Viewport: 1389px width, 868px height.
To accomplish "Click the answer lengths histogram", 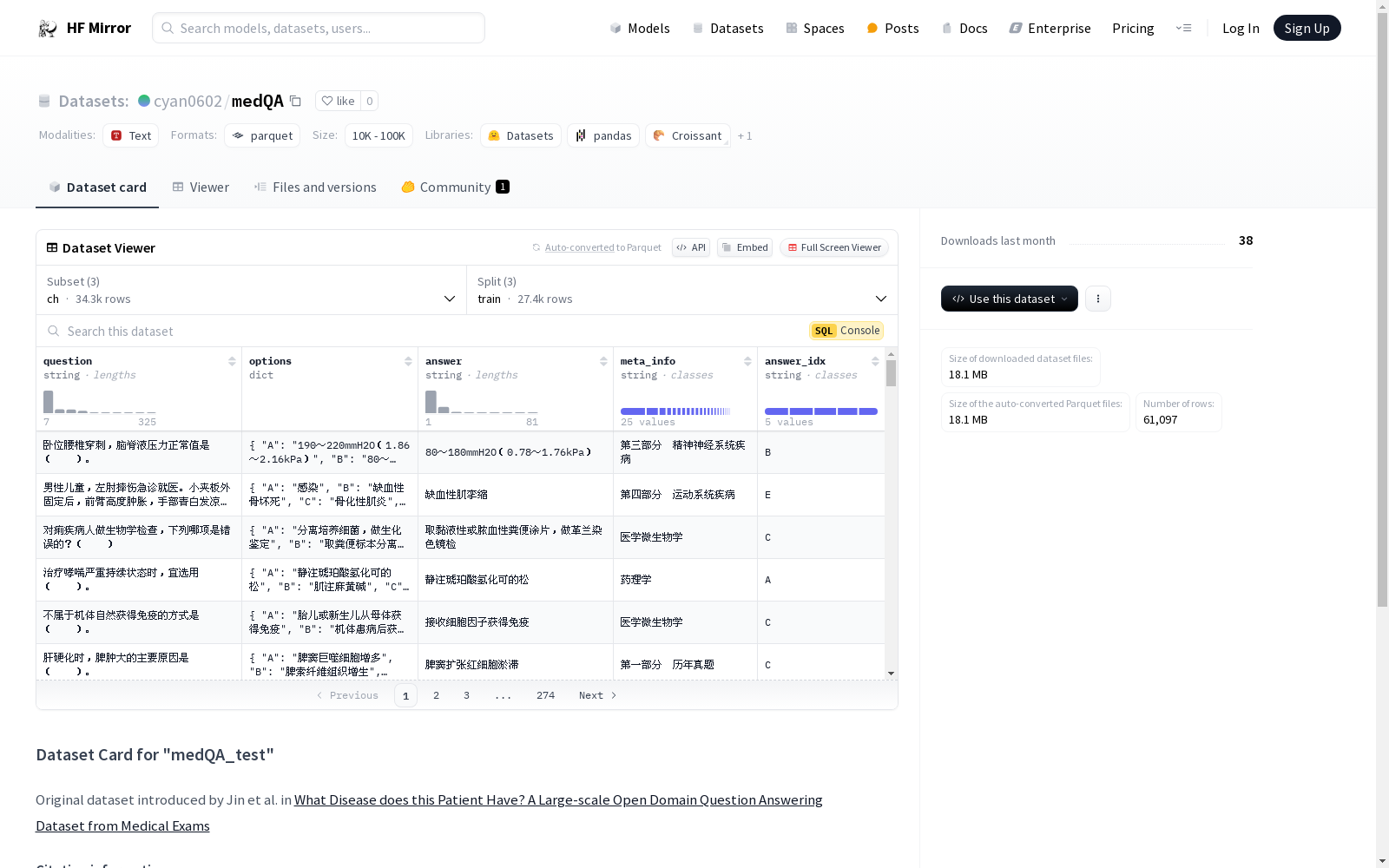I will click(x=482, y=402).
